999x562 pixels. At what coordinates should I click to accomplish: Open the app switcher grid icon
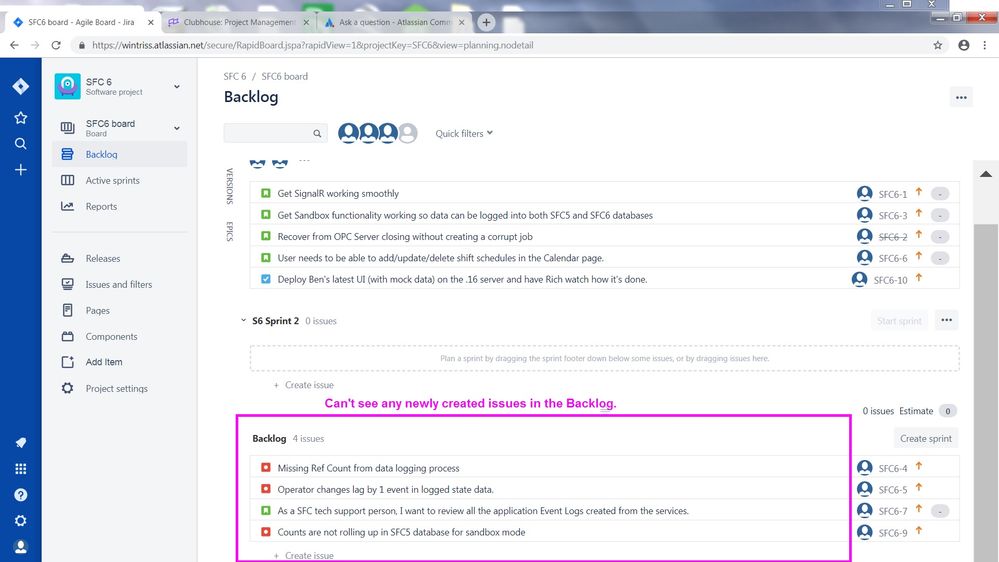[x=20, y=469]
